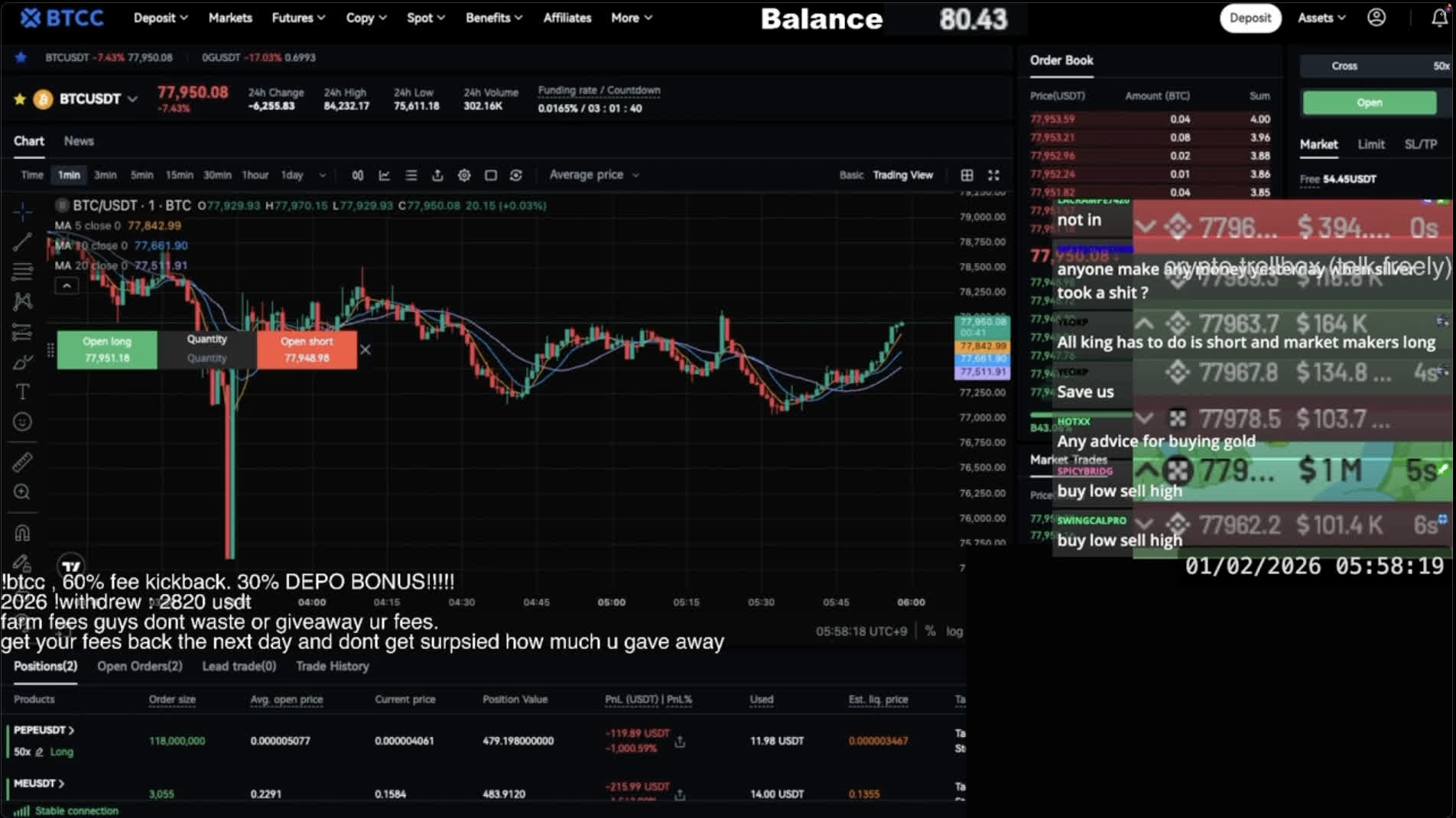Close the chart quick-order panel
Image resolution: width=1456 pixels, height=818 pixels.
point(366,349)
